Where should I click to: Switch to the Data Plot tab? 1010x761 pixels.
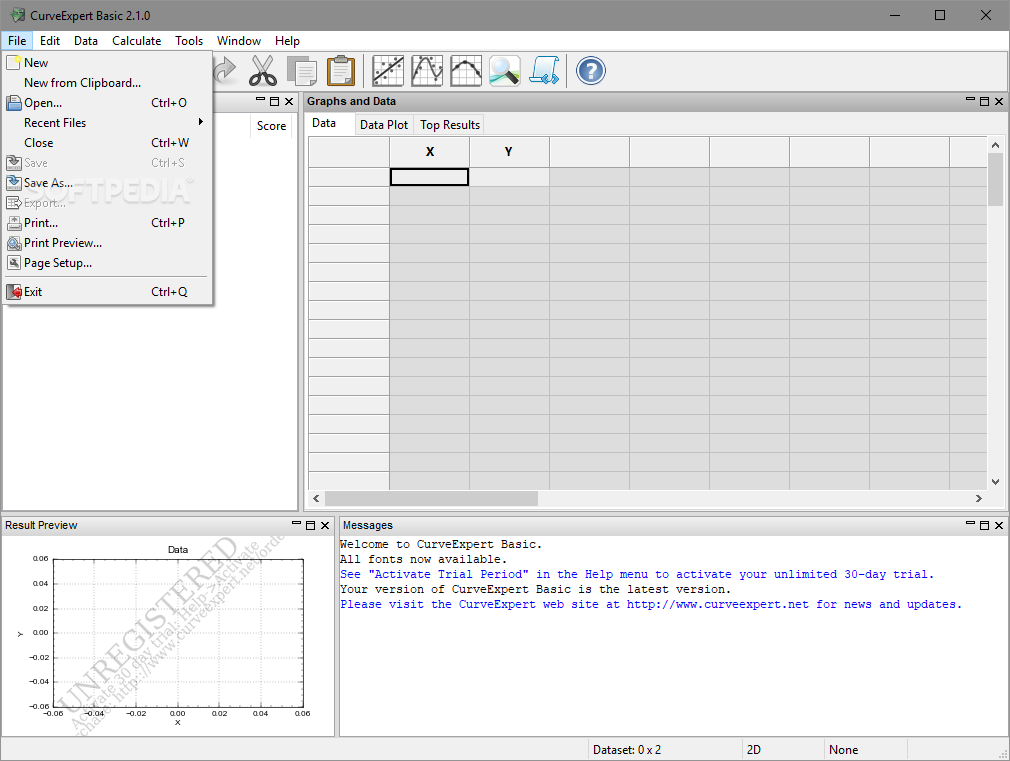384,125
